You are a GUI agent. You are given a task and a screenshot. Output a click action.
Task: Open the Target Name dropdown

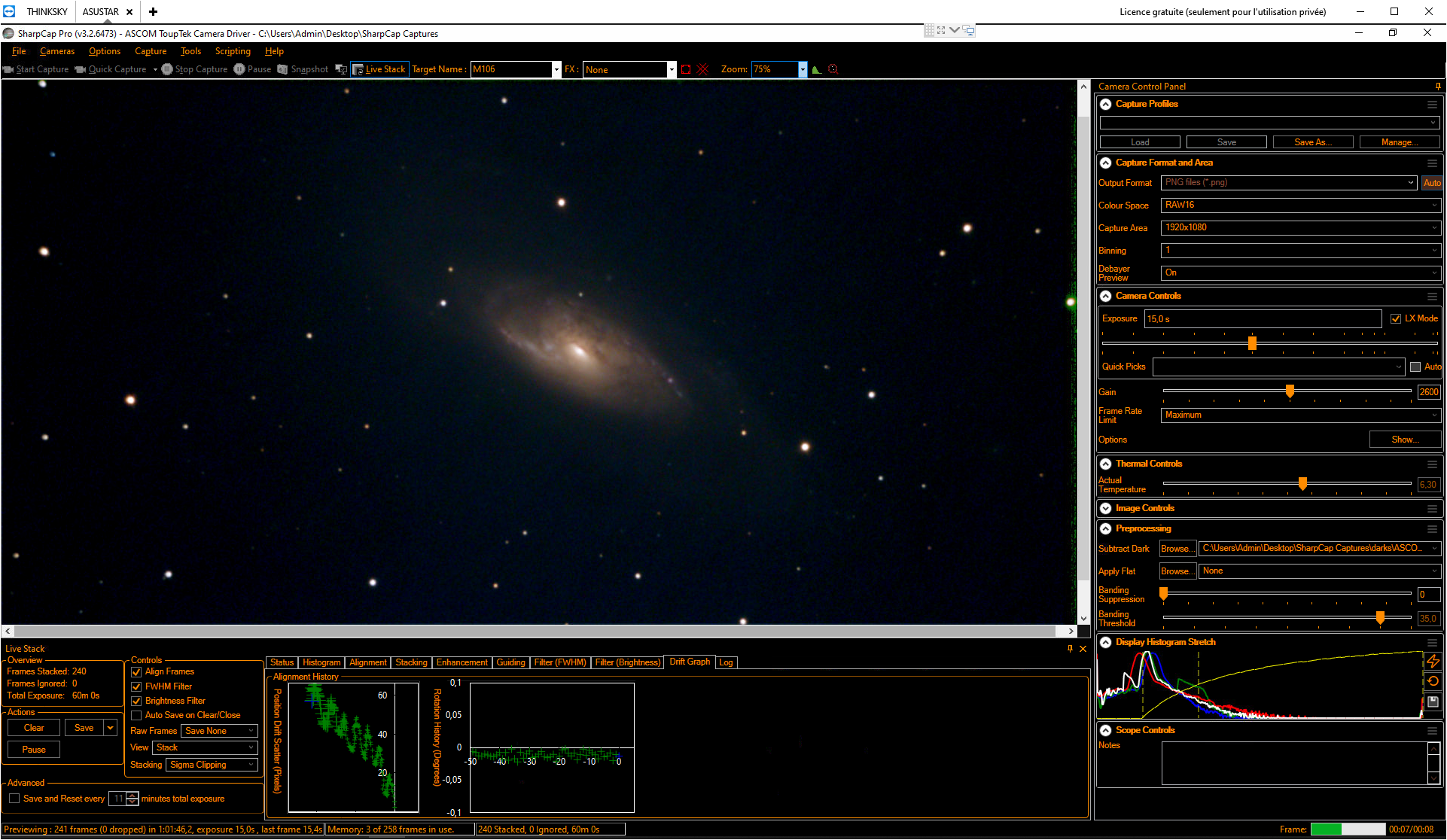click(556, 69)
